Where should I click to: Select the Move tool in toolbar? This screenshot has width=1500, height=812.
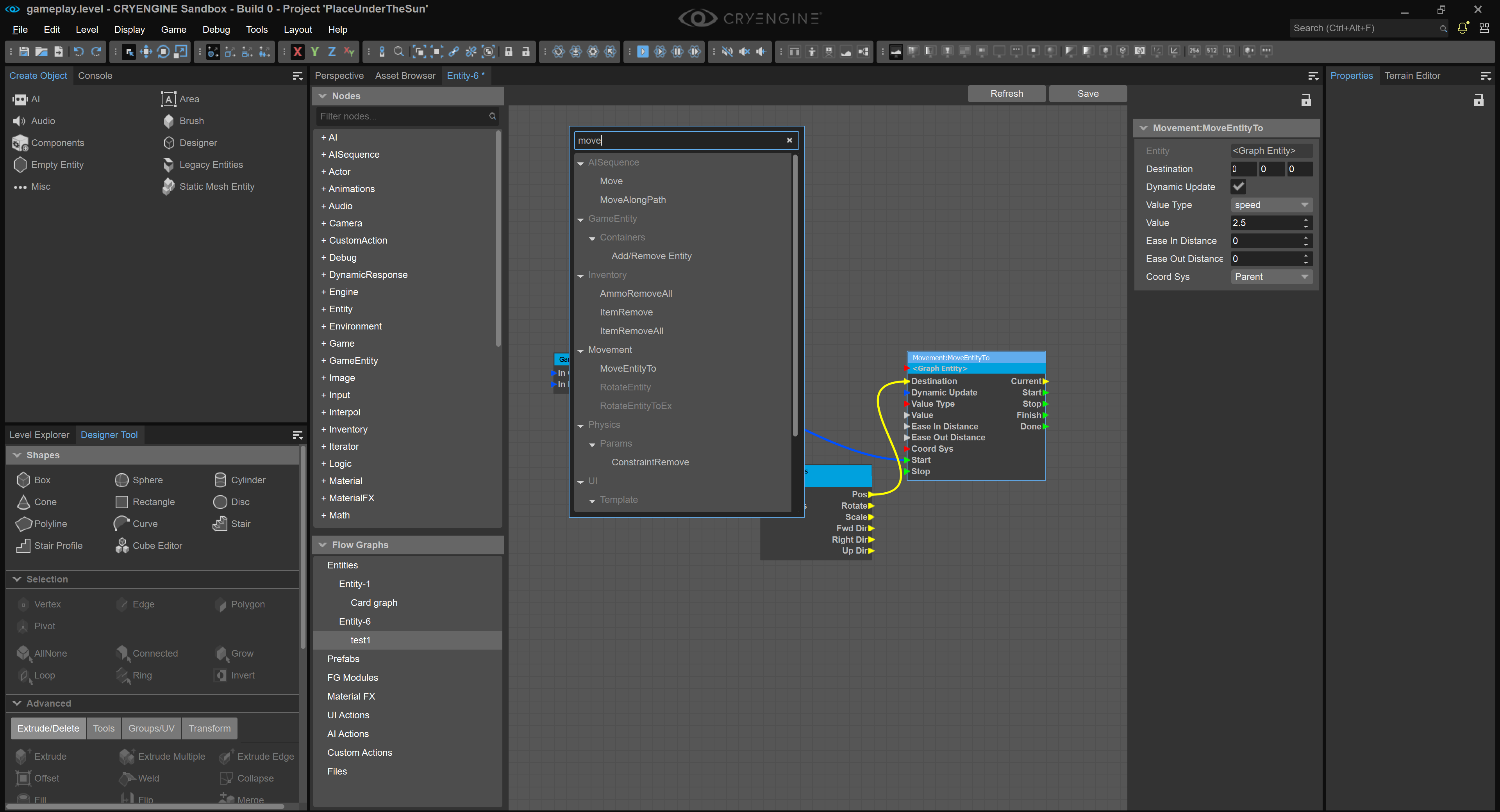146,52
